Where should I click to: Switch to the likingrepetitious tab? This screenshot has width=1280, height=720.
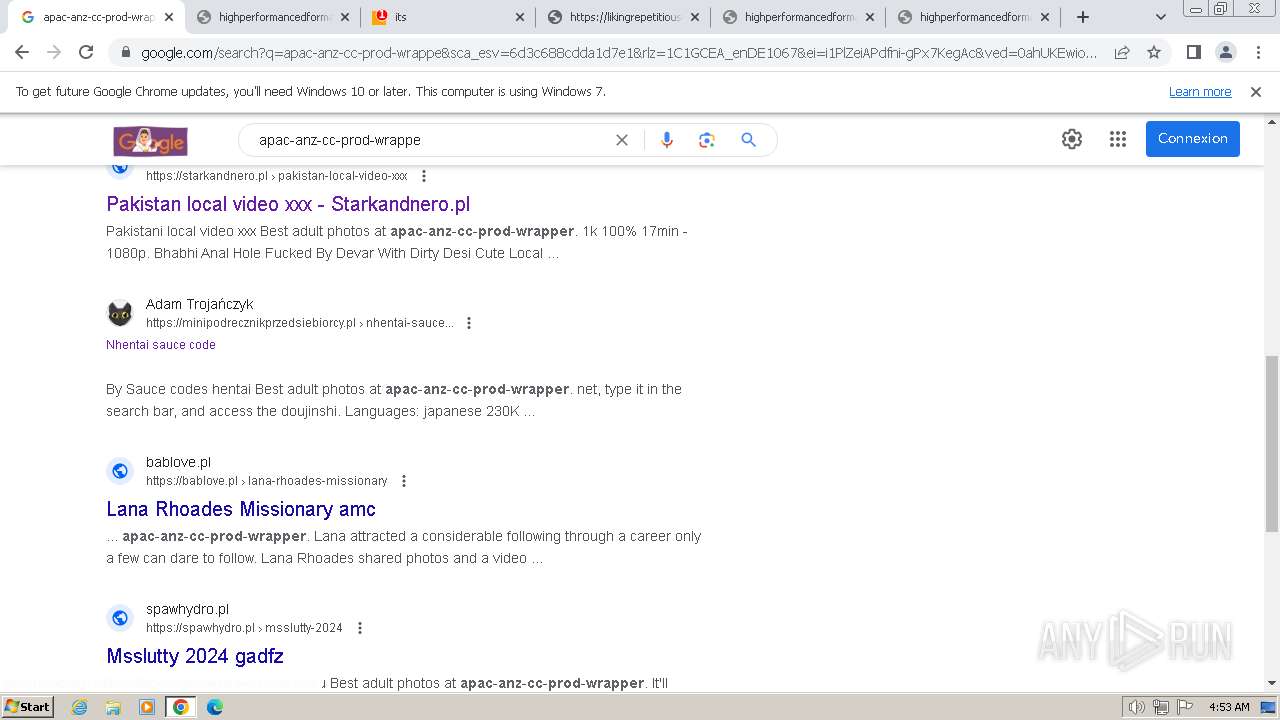click(623, 17)
